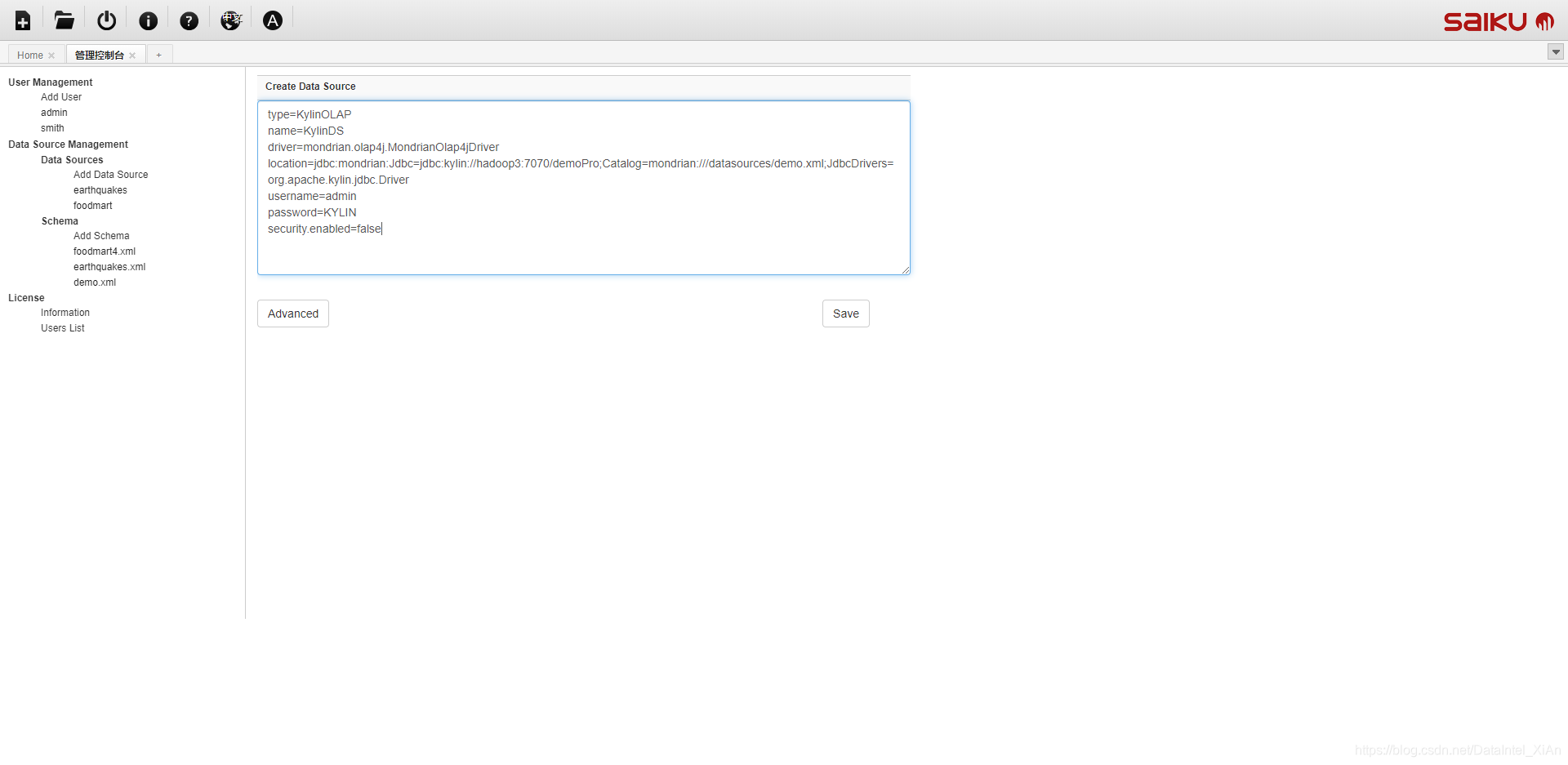Save the data source
The width and height of the screenshot is (1568, 765).
(x=846, y=314)
